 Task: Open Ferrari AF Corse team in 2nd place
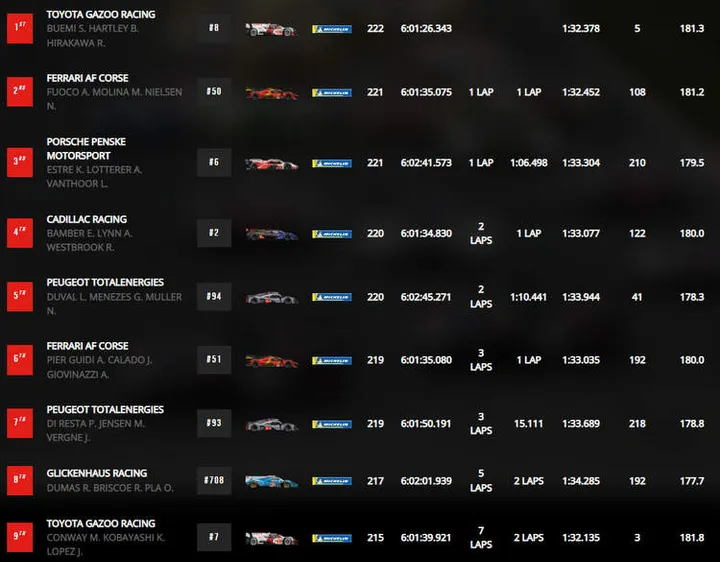pyautogui.click(x=87, y=78)
